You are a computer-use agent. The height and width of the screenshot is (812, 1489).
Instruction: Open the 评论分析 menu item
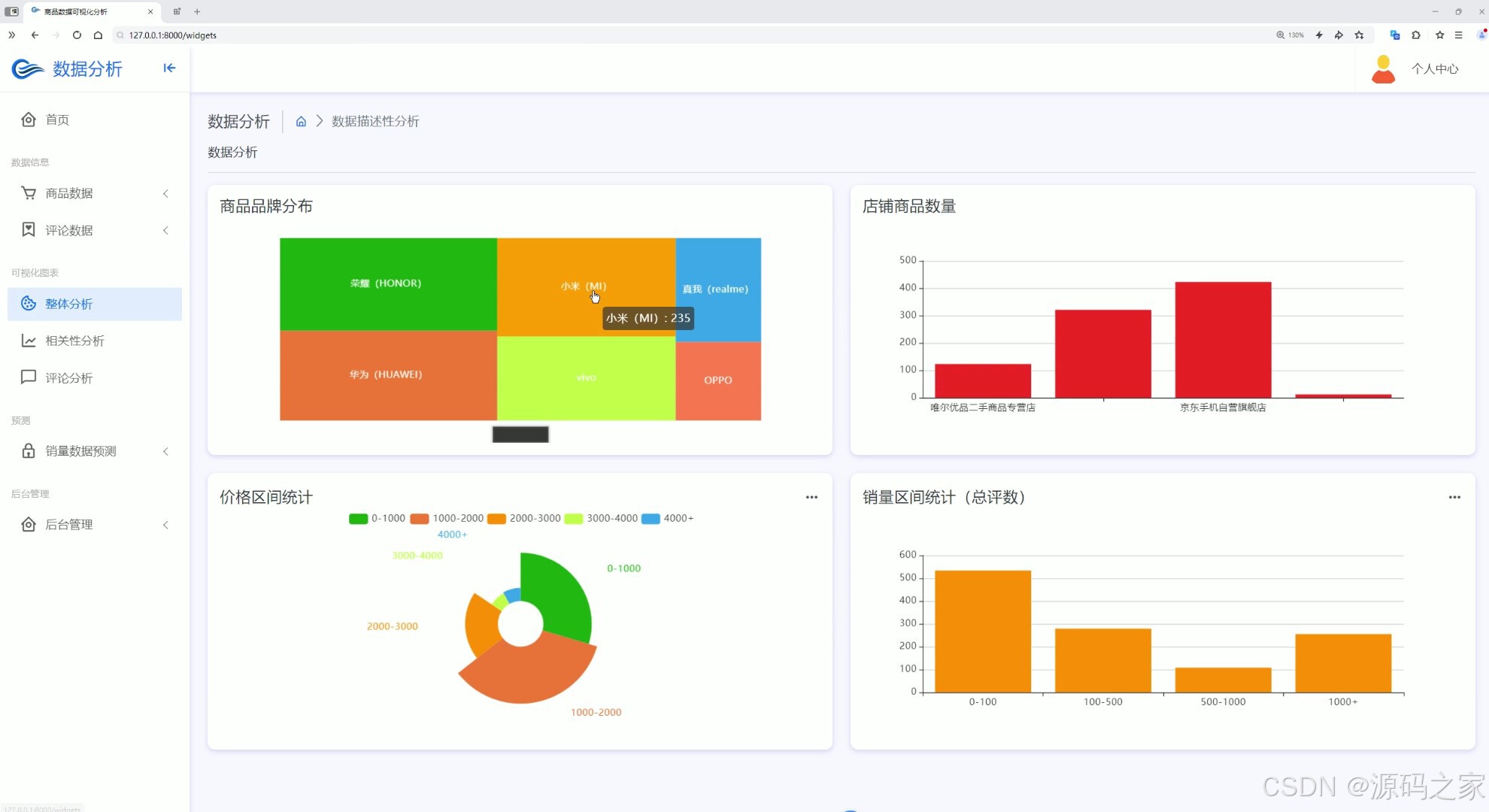point(68,378)
